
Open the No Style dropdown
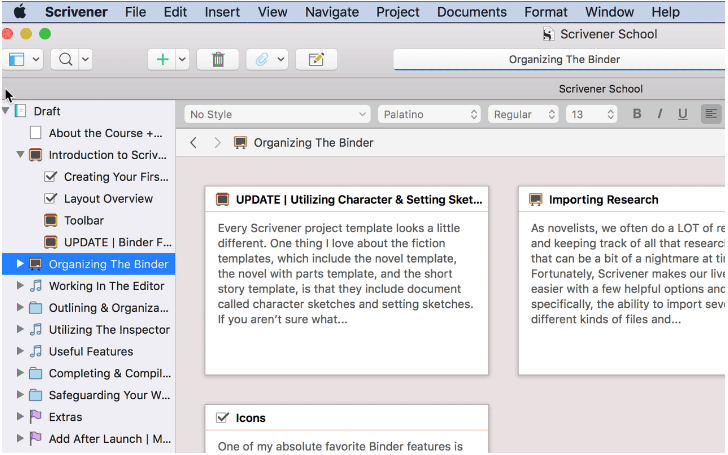point(277,114)
